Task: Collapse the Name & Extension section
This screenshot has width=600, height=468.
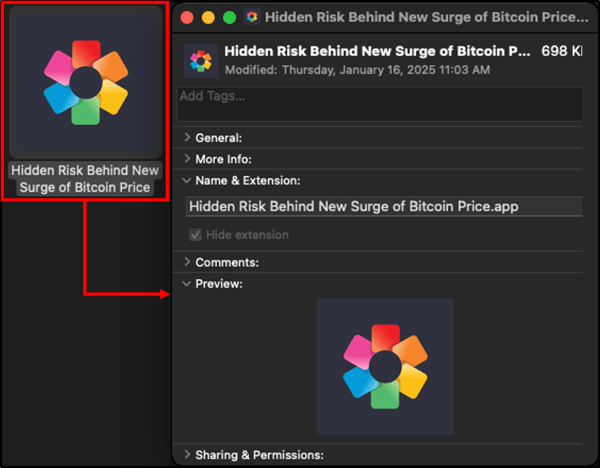Action: pyautogui.click(x=188, y=181)
